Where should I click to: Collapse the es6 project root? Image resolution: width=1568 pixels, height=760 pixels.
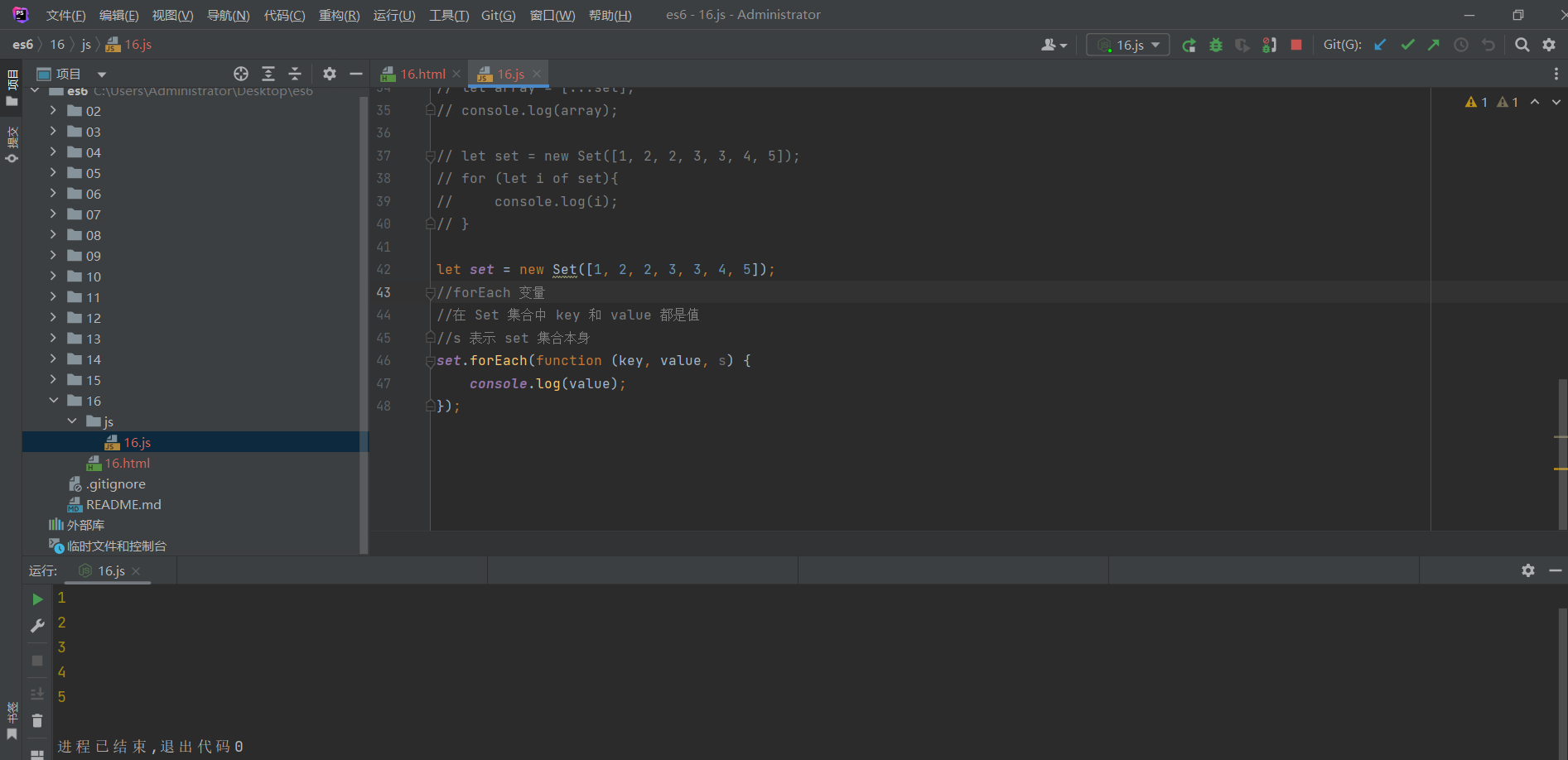click(x=35, y=90)
